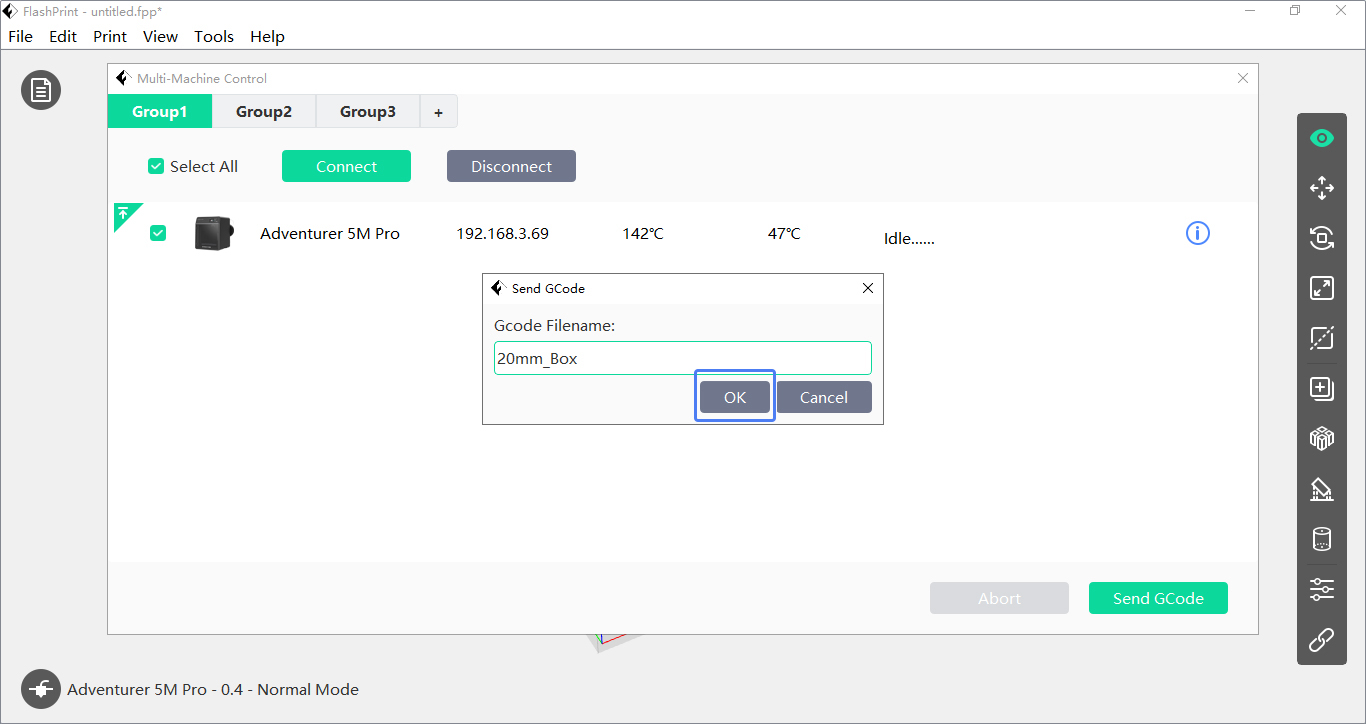Click the printer connection plug icon
Screen dimensions: 1366x724
tap(41, 689)
